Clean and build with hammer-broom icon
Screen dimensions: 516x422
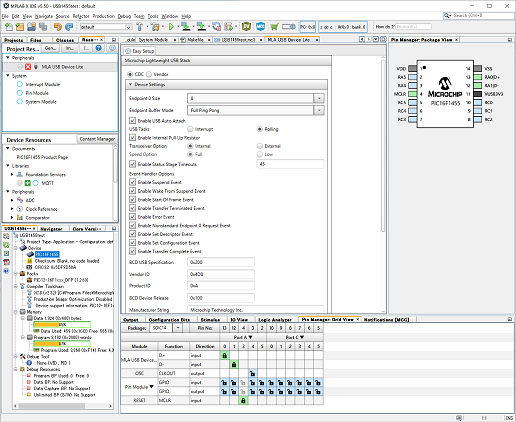155,27
